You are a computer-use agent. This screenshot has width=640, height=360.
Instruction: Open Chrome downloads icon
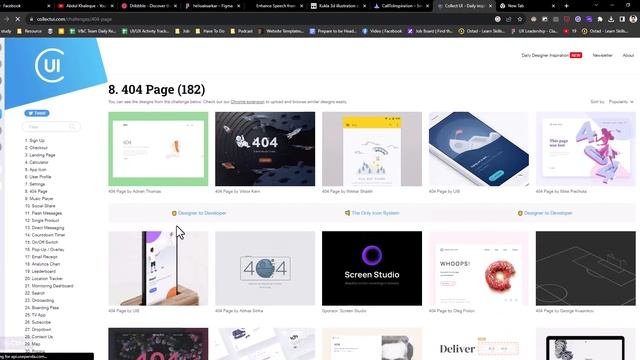(x=611, y=19)
